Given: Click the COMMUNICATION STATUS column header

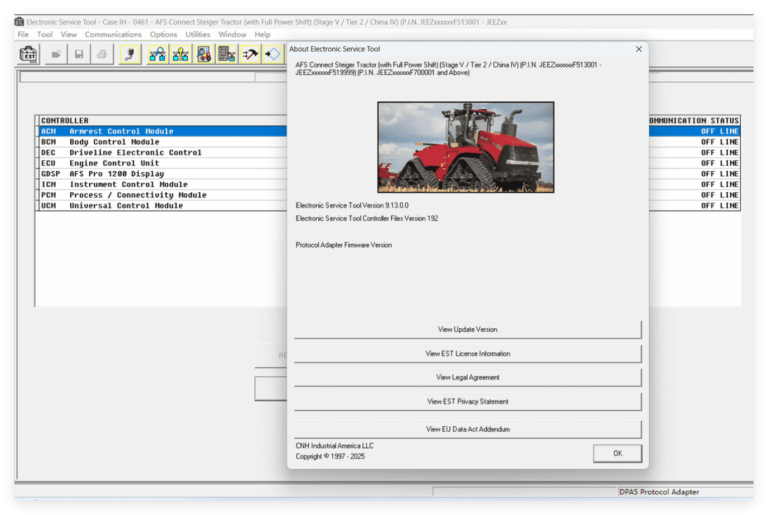Looking at the screenshot, I should tap(694, 121).
